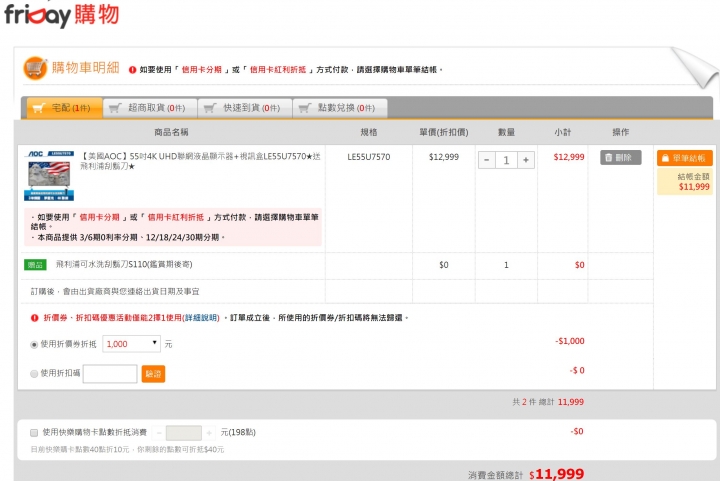Switch to the 點數兌換 (0件) tab

(340, 108)
